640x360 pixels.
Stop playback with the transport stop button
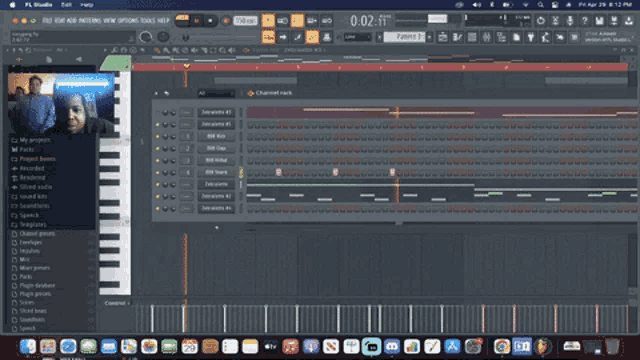point(210,21)
